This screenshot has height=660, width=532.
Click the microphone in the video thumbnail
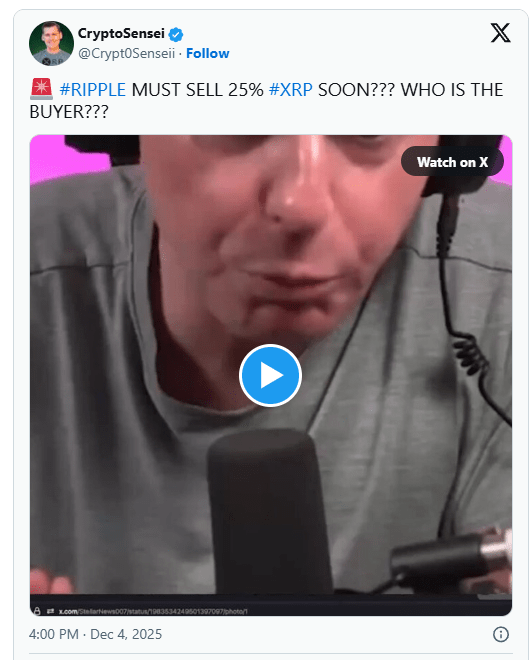pyautogui.click(x=269, y=511)
